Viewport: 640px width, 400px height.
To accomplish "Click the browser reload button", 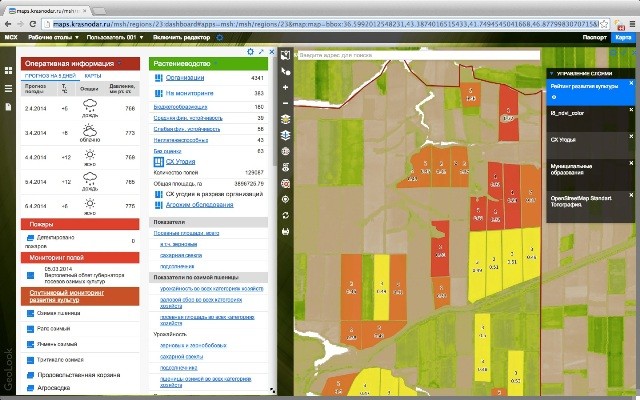I will click(33, 24).
